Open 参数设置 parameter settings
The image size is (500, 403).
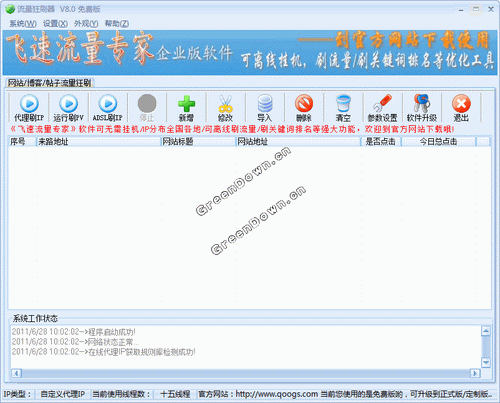pos(382,108)
